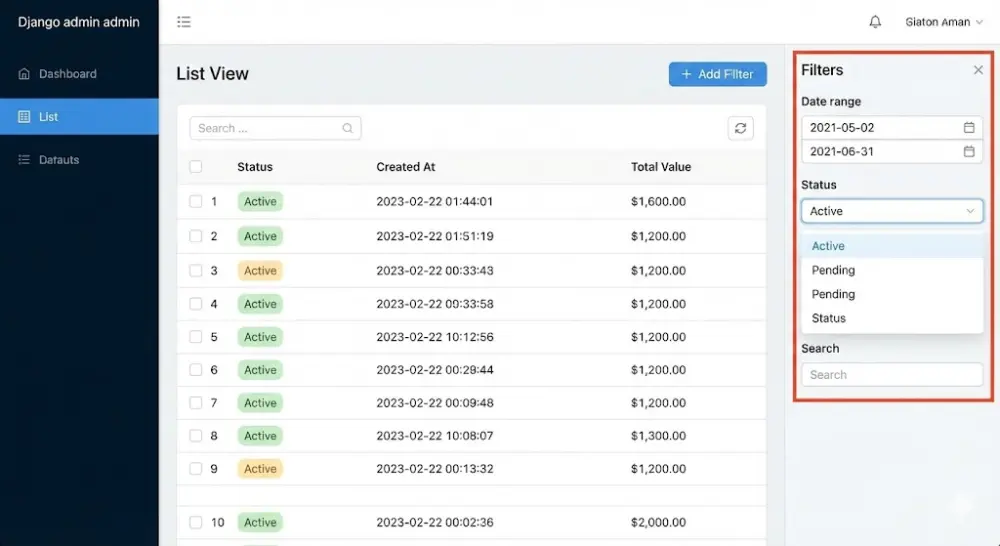Click timestamp 2023-02-22 01:44:01
The width and height of the screenshot is (1000, 546).
[434, 202]
